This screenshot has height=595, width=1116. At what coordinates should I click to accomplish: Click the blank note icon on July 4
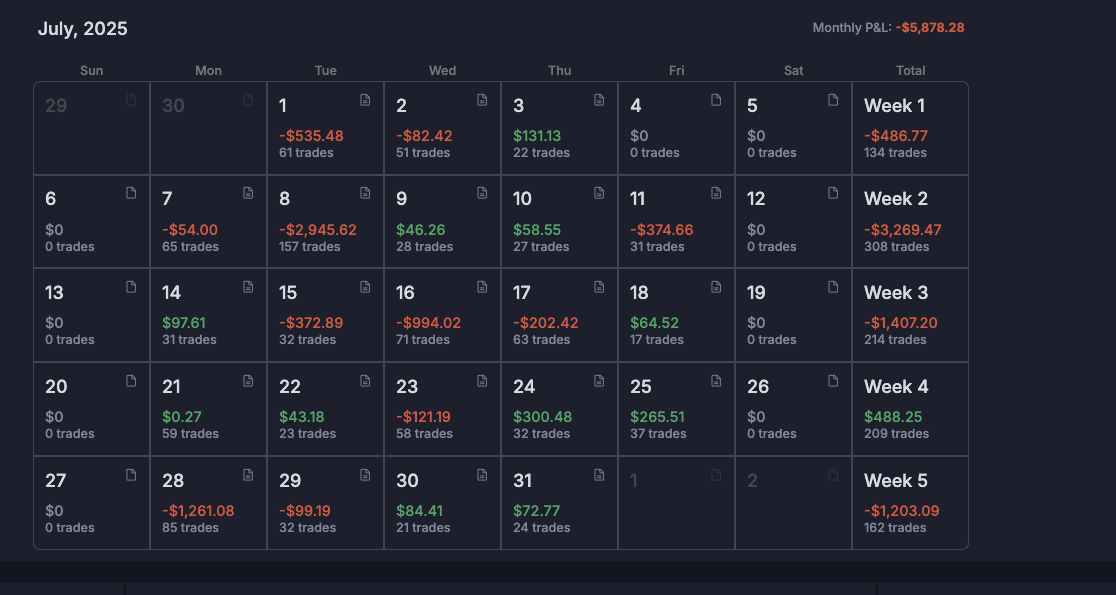pos(716,100)
